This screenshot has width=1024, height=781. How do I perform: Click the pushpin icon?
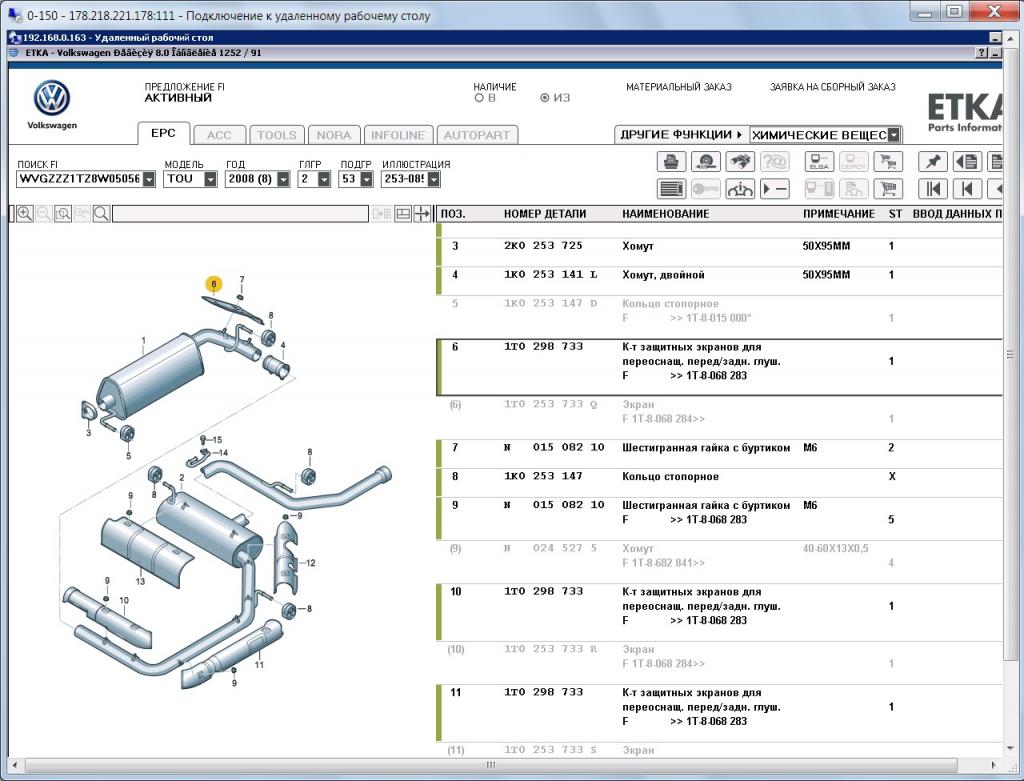(x=933, y=161)
